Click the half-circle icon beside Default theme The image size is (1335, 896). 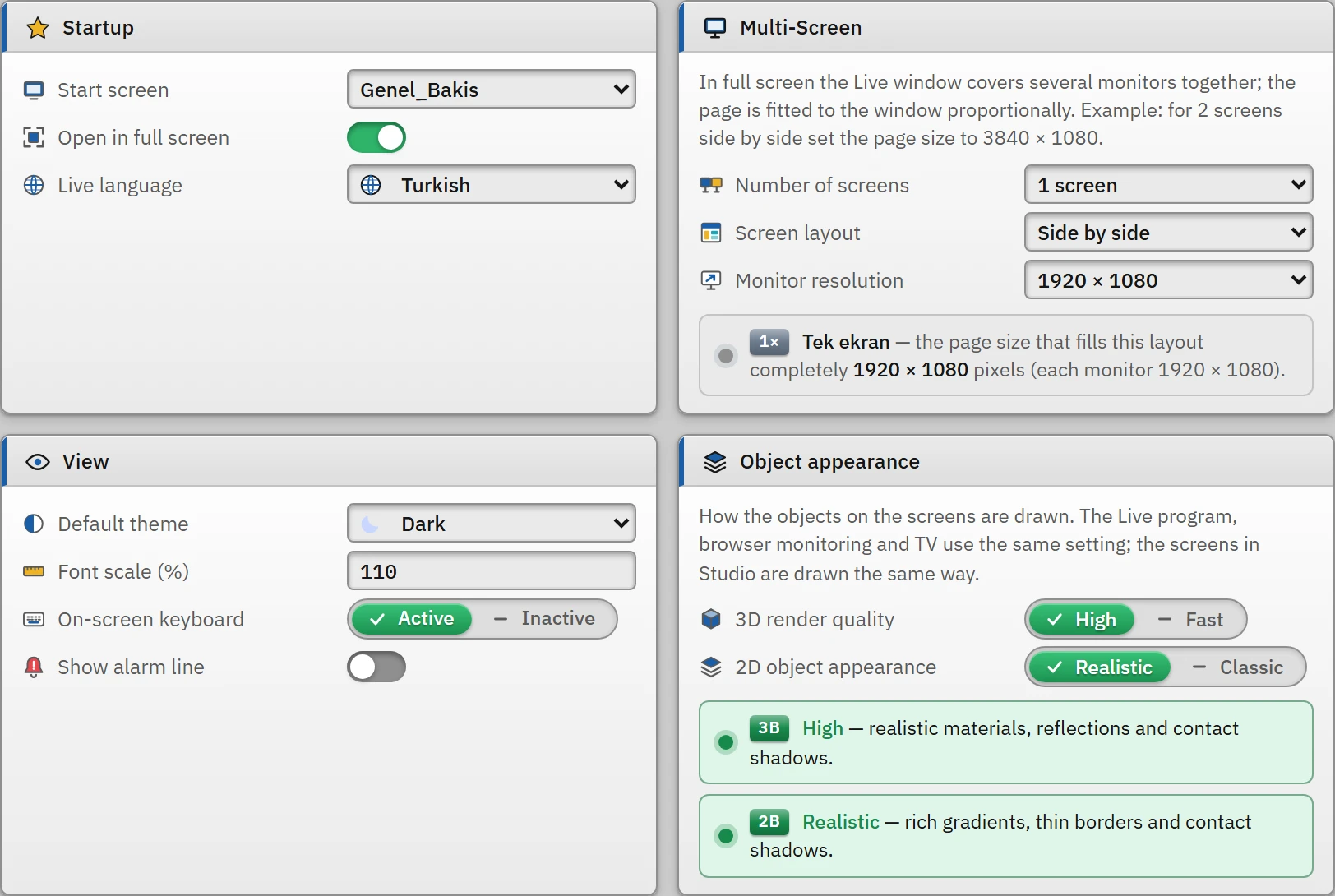pos(34,524)
